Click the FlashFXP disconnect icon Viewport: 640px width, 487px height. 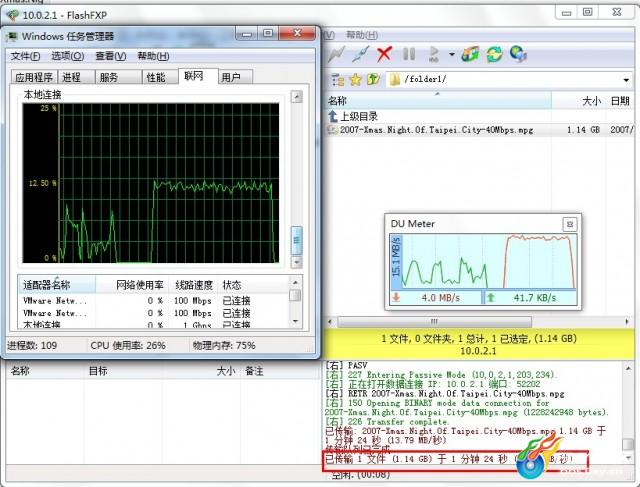[x=360, y=55]
